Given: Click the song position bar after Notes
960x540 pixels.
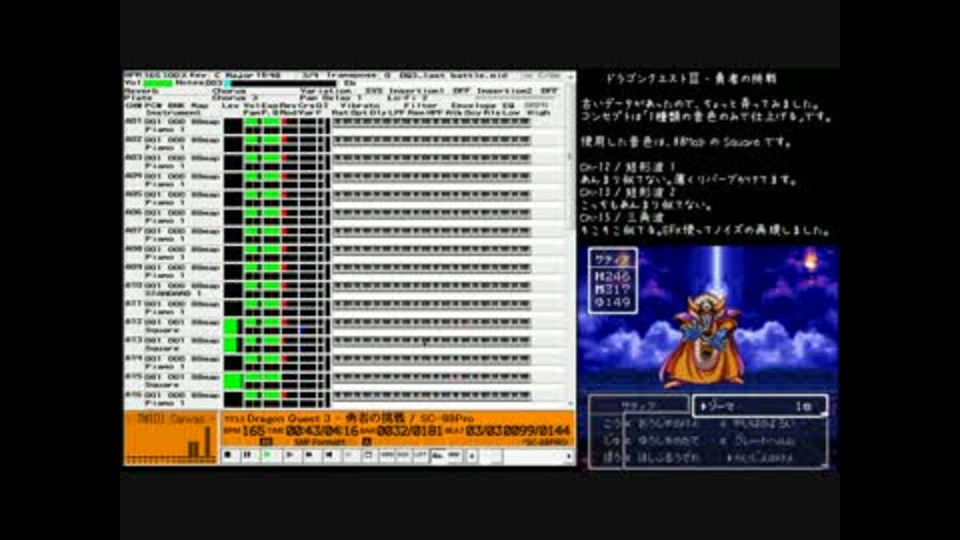Looking at the screenshot, I should [282, 83].
